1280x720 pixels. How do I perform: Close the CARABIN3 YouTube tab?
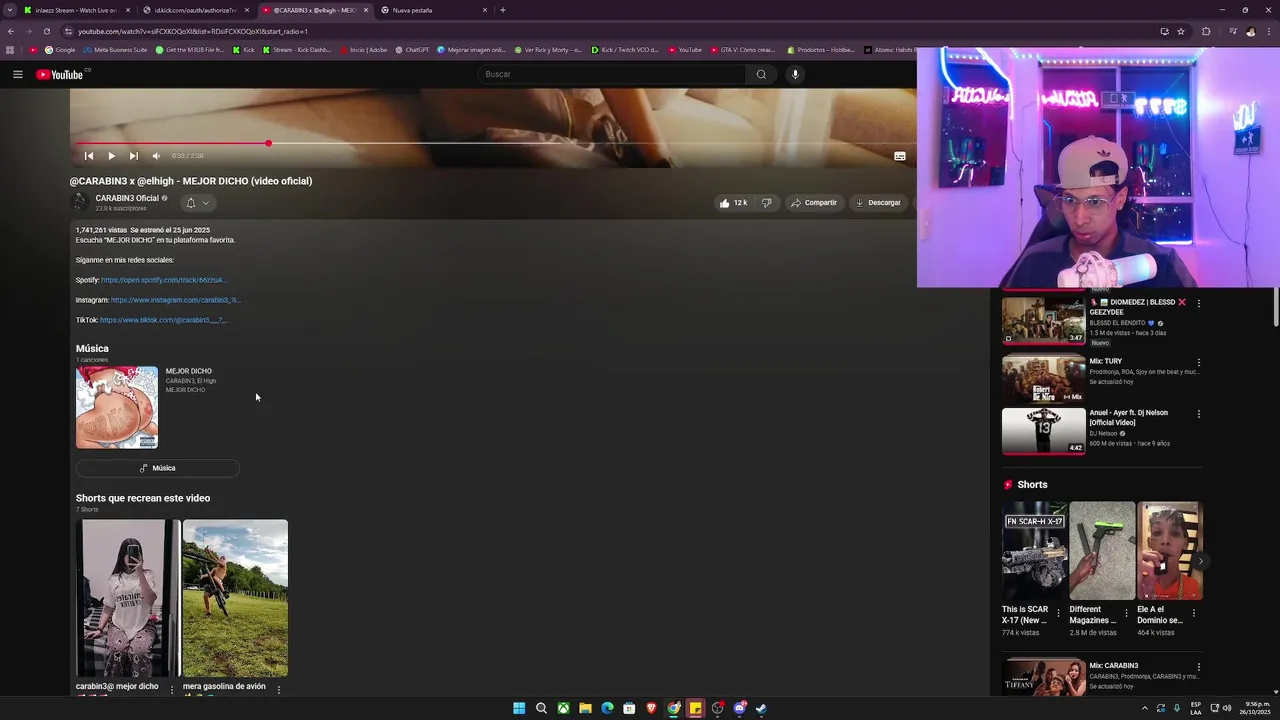(x=366, y=10)
